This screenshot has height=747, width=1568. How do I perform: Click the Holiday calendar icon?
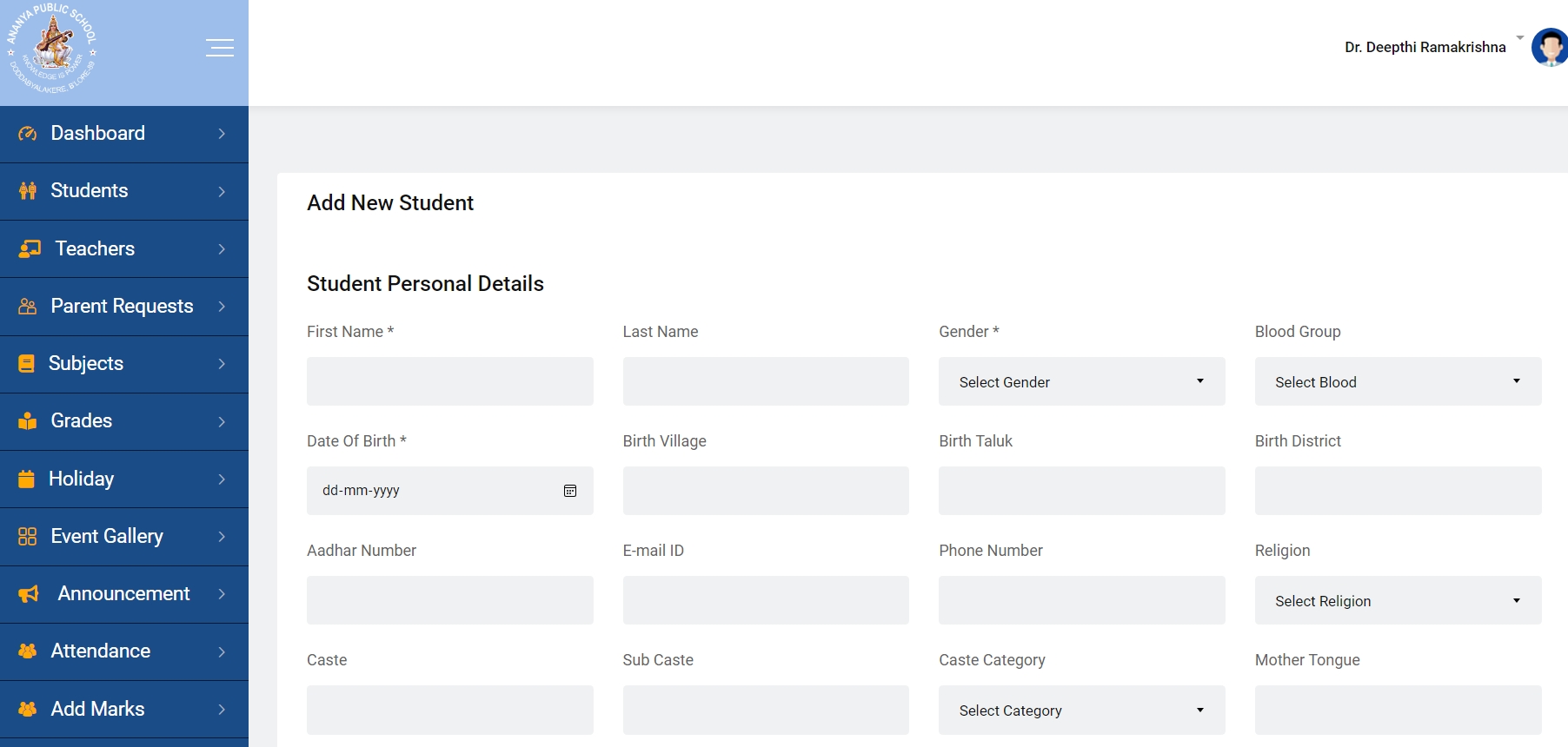(27, 479)
